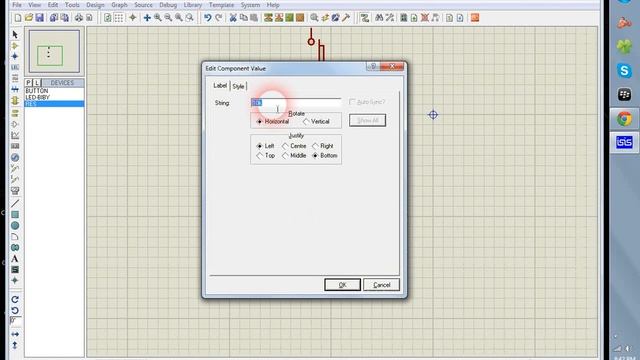Select the 2D Circle drawing tool

[x=15, y=225]
